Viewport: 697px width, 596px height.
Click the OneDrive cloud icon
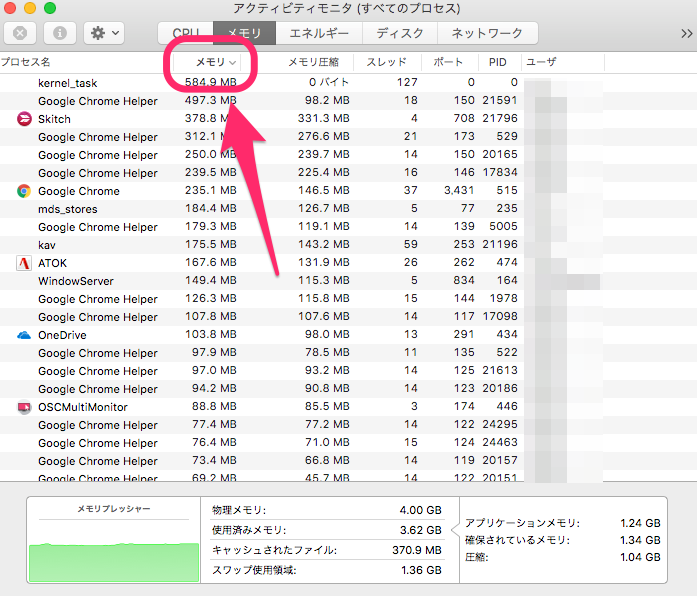point(24,335)
